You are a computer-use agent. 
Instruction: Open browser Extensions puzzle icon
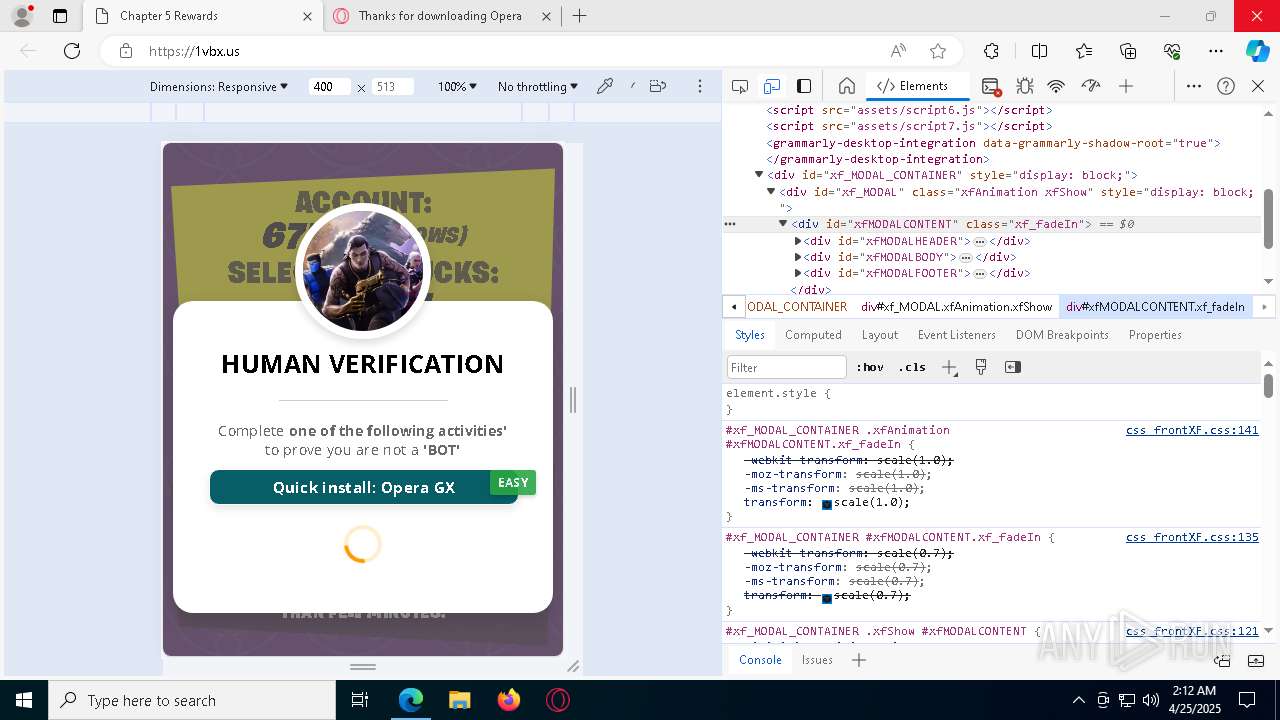tap(991, 51)
